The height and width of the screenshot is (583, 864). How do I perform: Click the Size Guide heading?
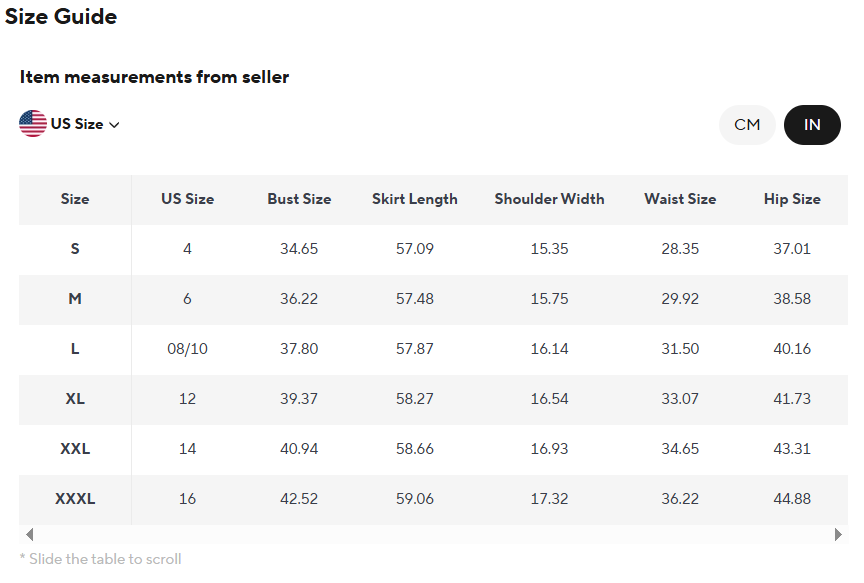[x=61, y=17]
